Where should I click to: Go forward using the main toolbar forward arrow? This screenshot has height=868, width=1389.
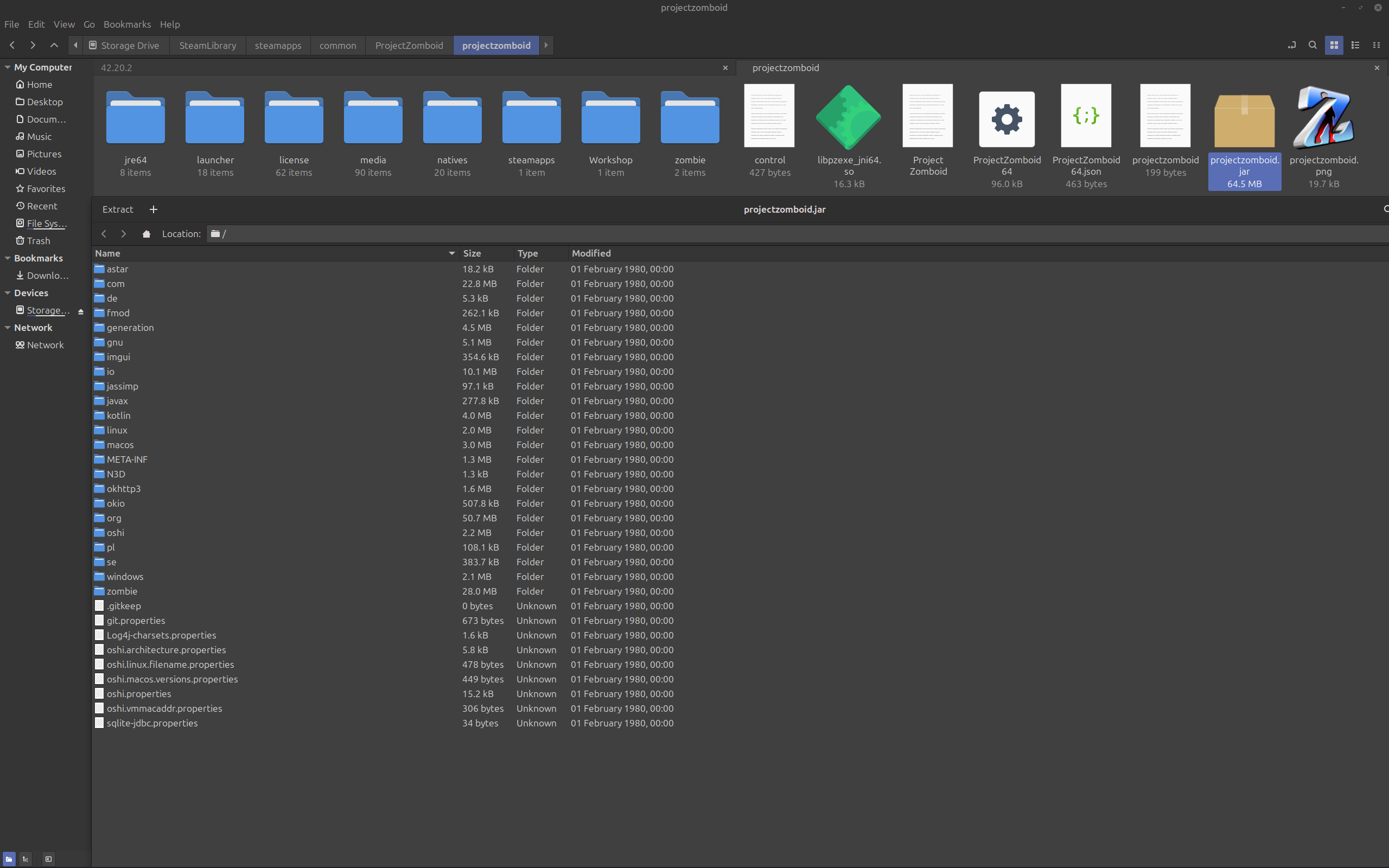pyautogui.click(x=33, y=45)
